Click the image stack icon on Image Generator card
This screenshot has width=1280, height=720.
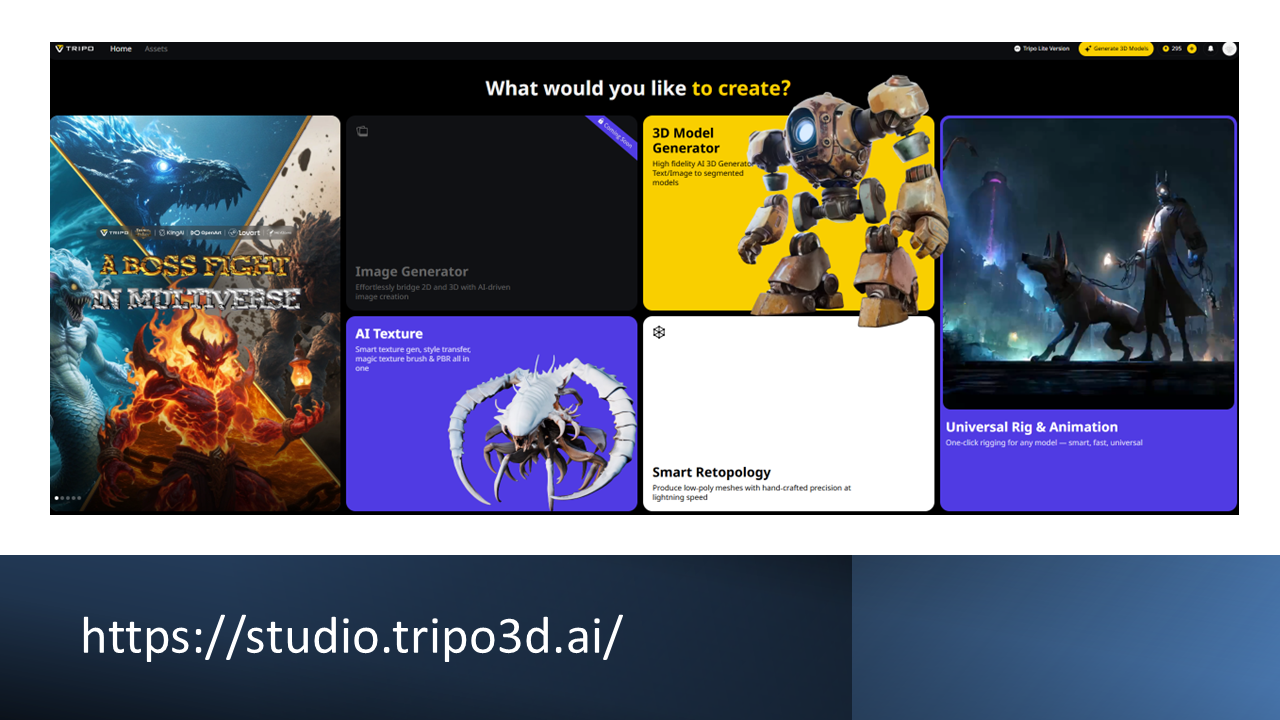362,131
